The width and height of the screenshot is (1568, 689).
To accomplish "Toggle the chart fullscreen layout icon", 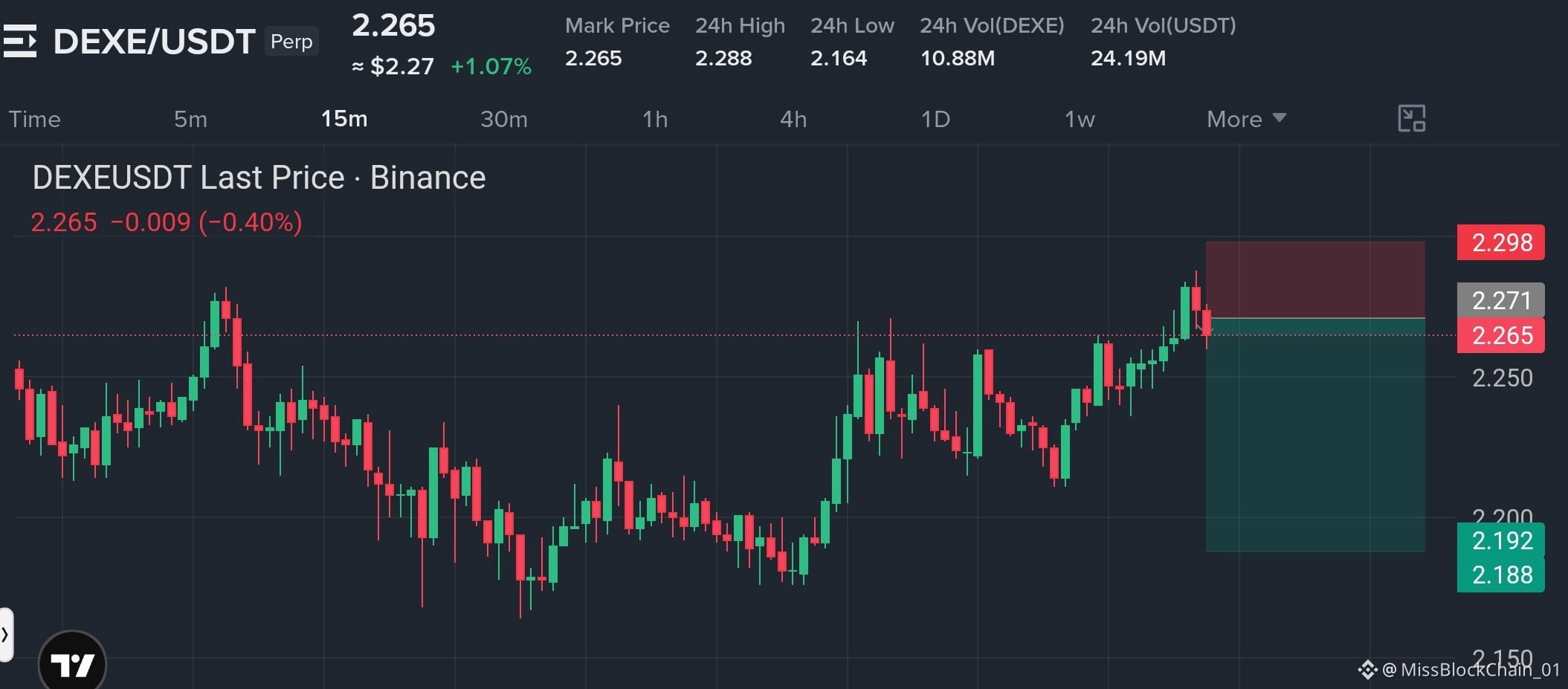I will click(x=1411, y=119).
